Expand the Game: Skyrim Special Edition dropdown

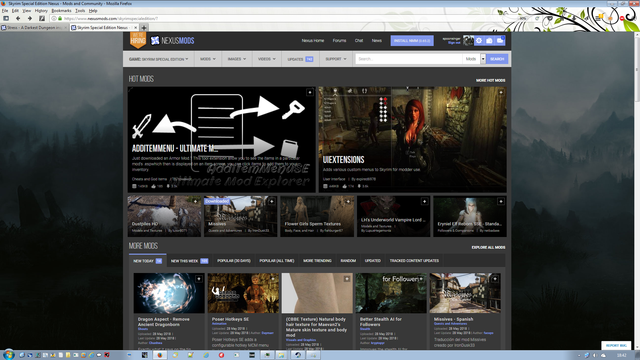point(159,59)
